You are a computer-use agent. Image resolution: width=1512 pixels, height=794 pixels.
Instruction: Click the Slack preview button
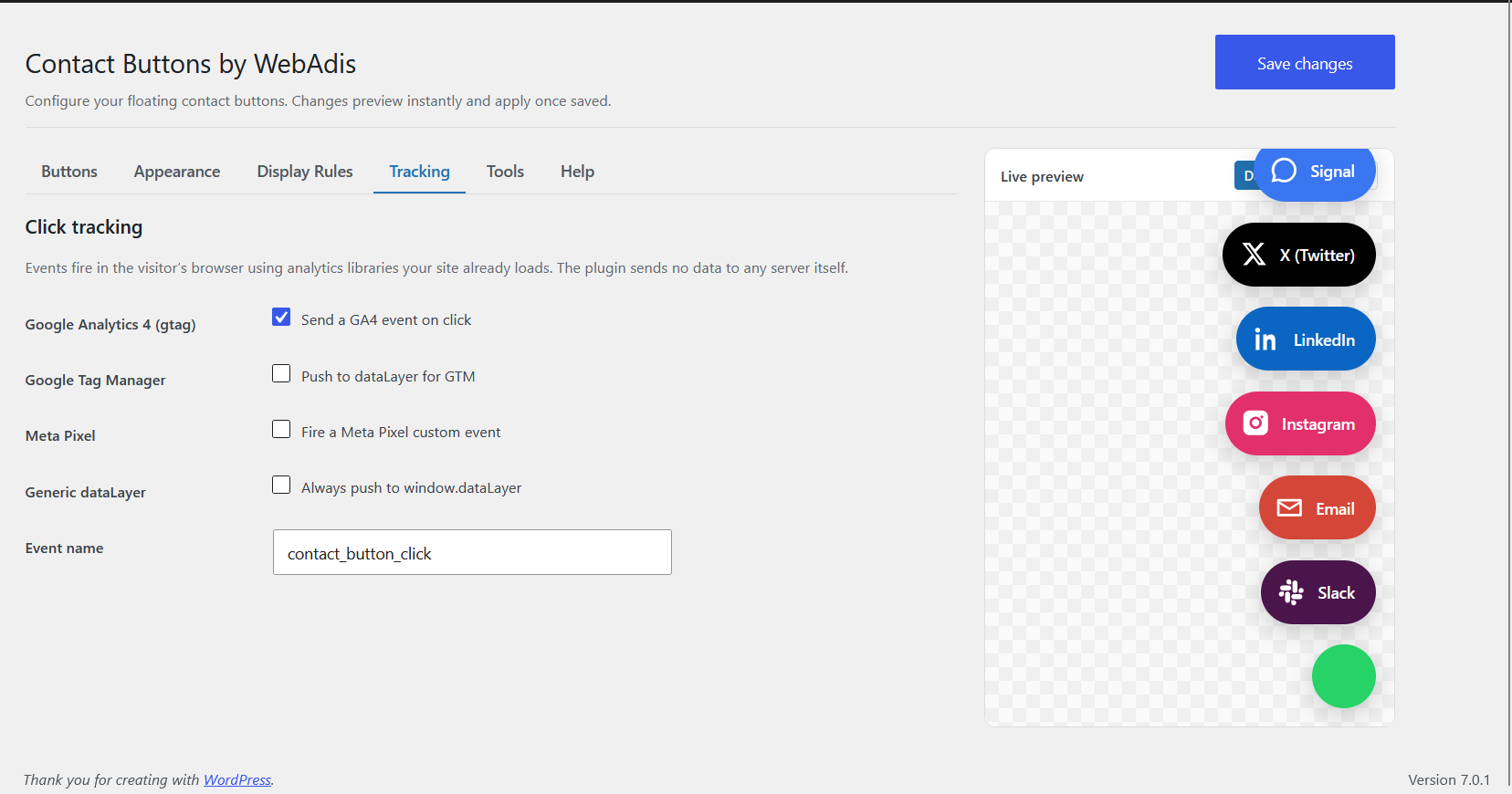tap(1318, 592)
